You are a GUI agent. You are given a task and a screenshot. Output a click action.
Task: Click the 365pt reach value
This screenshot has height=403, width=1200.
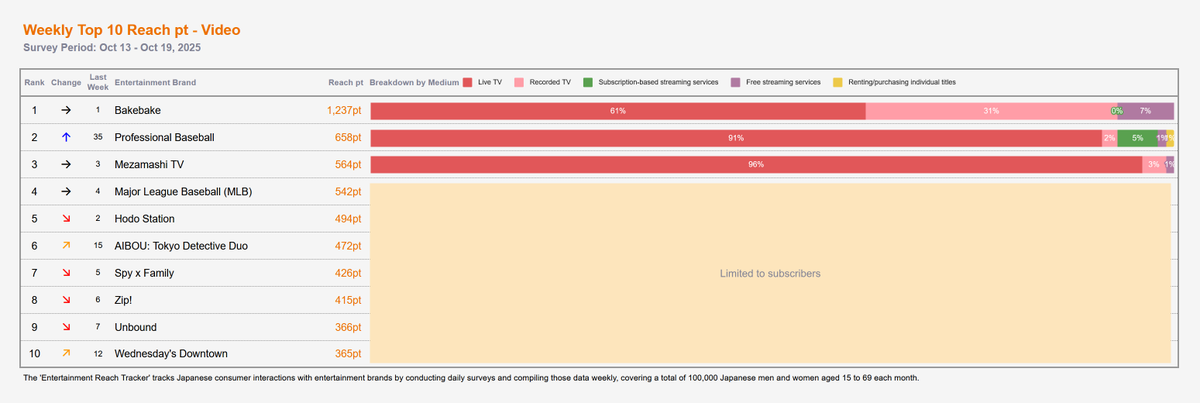click(347, 353)
